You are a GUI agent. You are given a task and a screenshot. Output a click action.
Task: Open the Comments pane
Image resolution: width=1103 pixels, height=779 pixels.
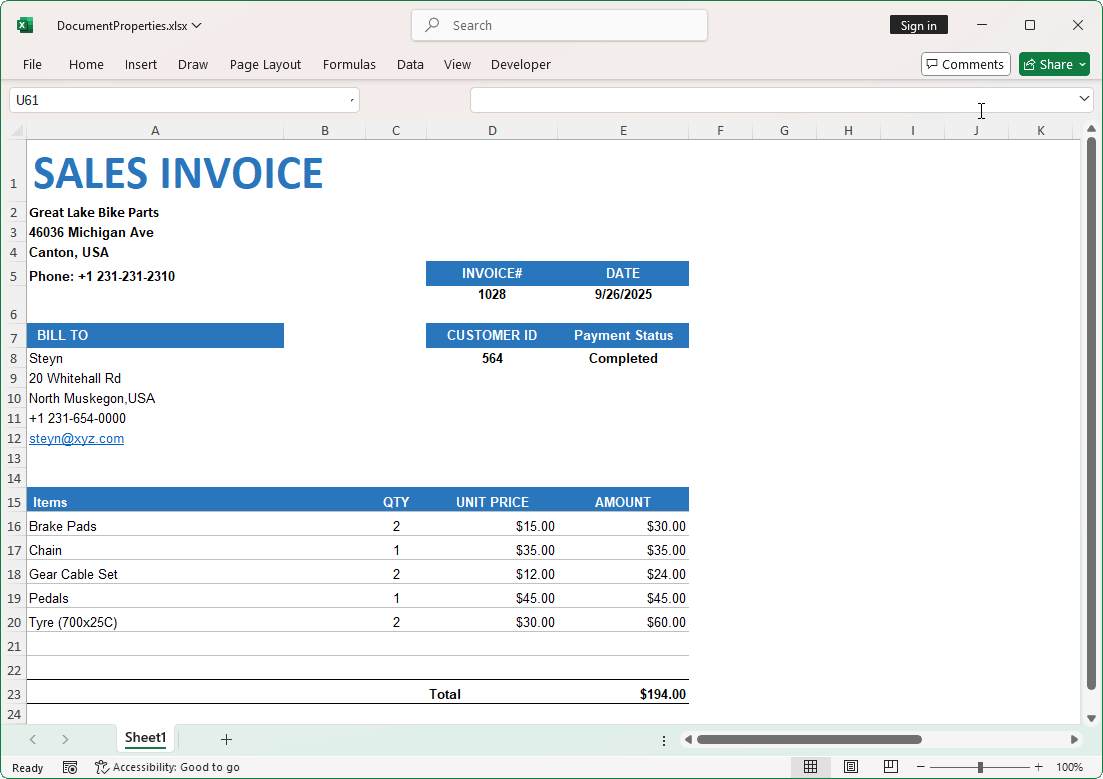pos(964,63)
